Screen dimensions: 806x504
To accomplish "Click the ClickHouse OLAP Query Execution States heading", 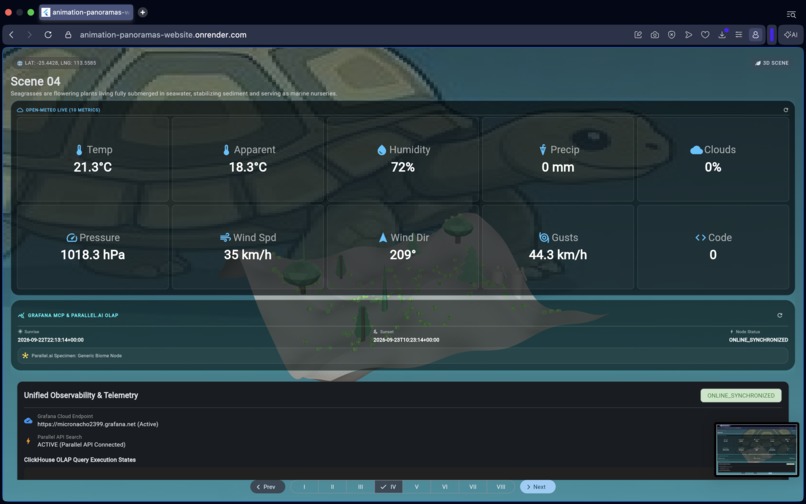I will tap(80, 460).
